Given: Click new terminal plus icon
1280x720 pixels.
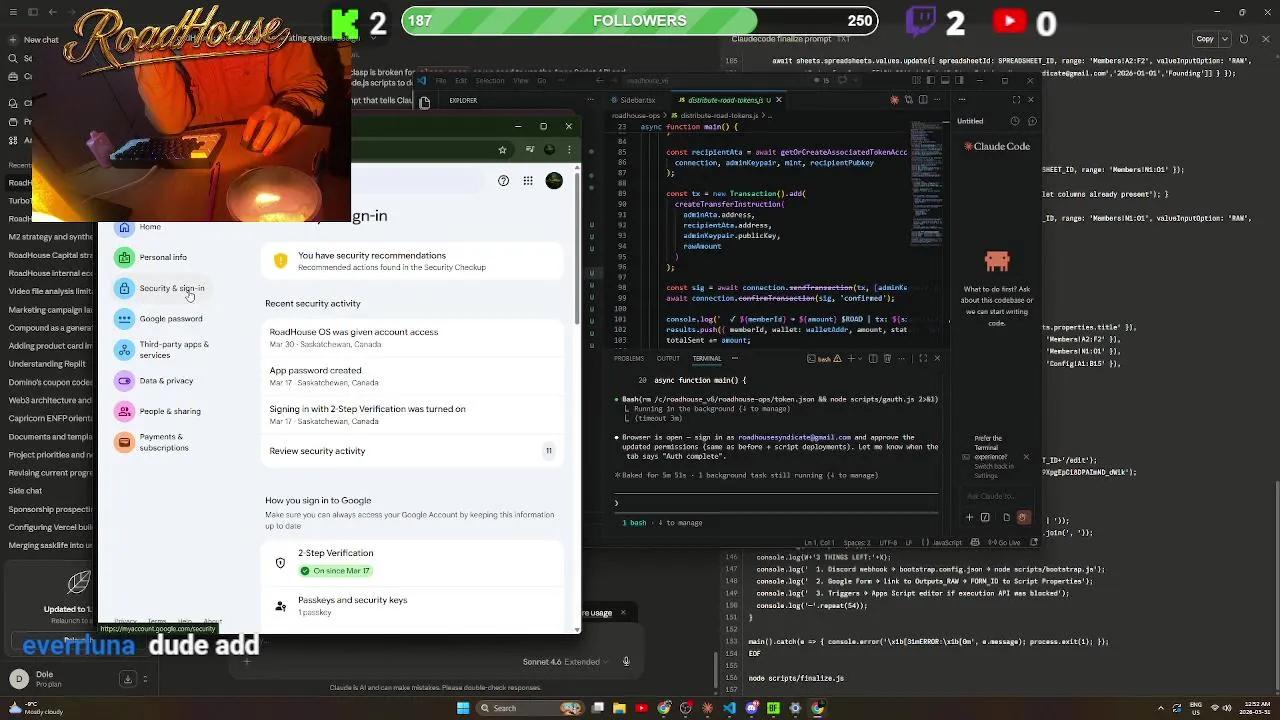Looking at the screenshot, I should [850, 358].
